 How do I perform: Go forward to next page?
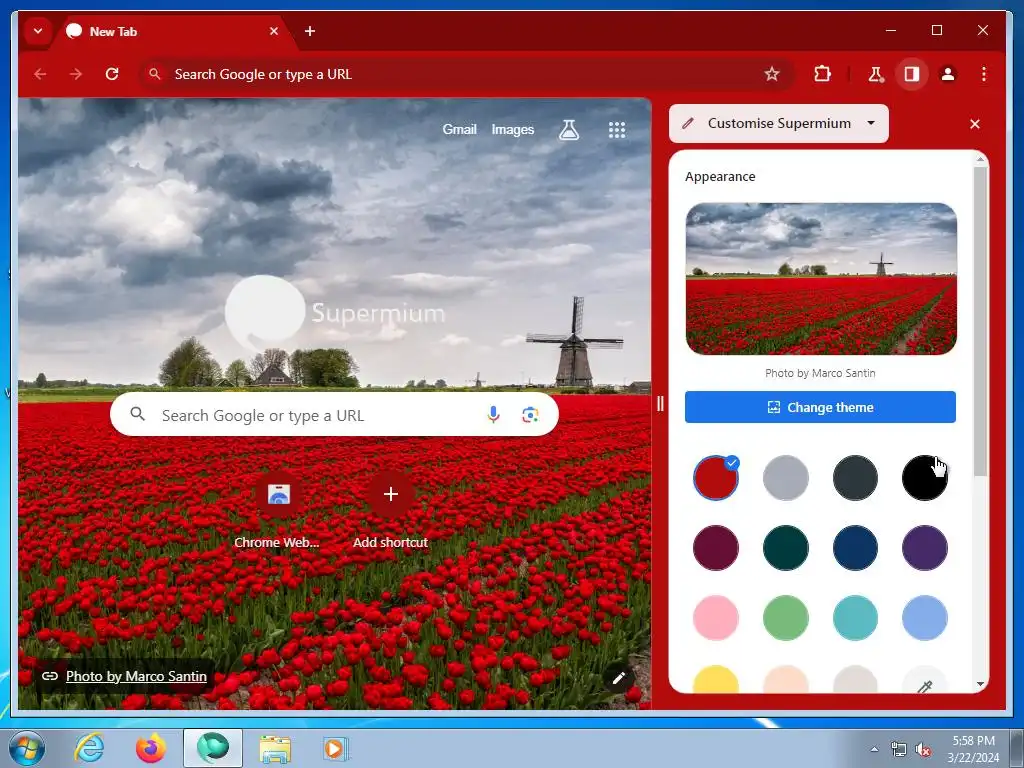(x=76, y=74)
